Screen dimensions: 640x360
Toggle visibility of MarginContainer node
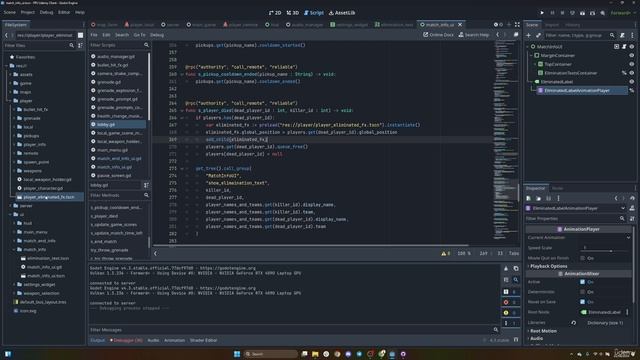tap(632, 56)
